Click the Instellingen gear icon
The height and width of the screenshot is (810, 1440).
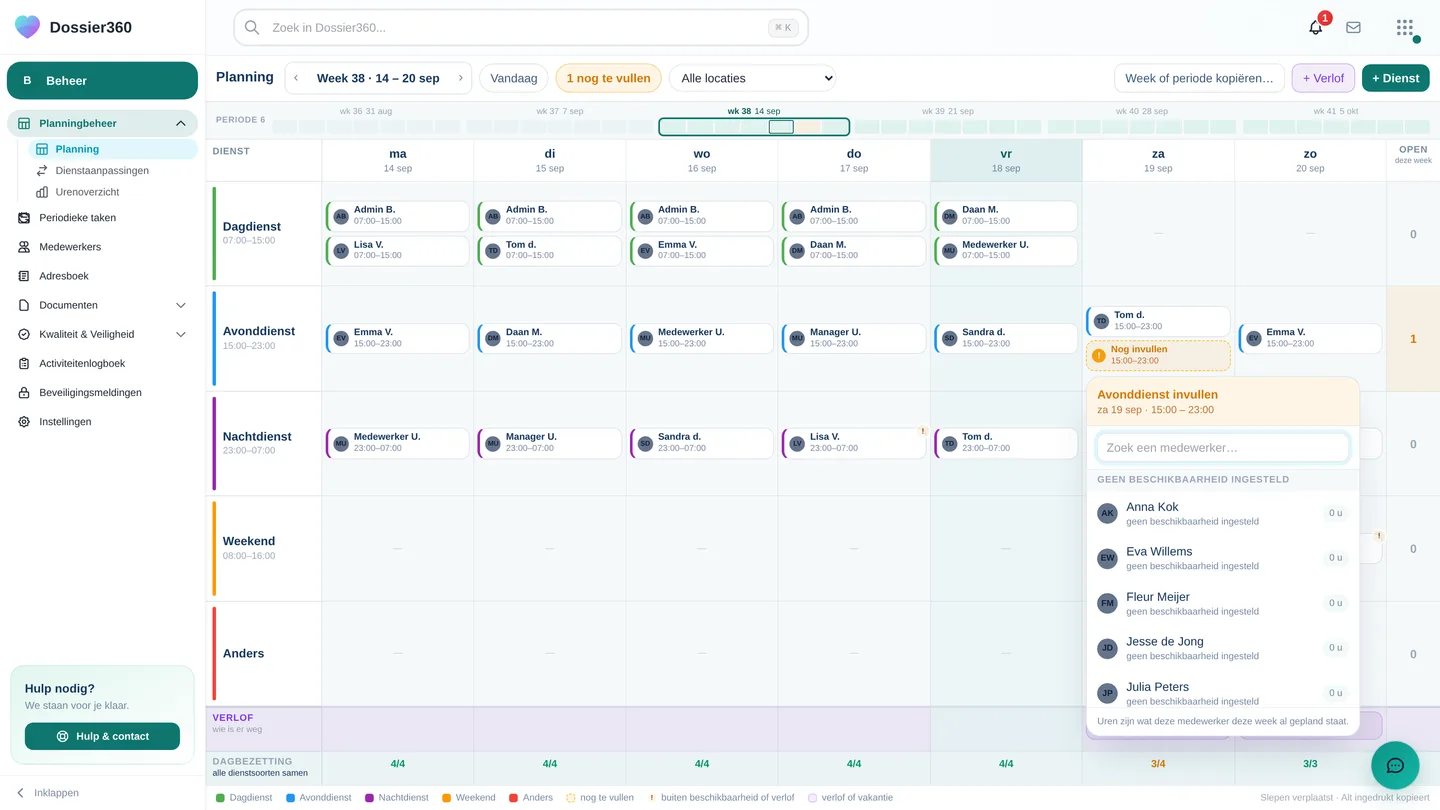[24, 422]
